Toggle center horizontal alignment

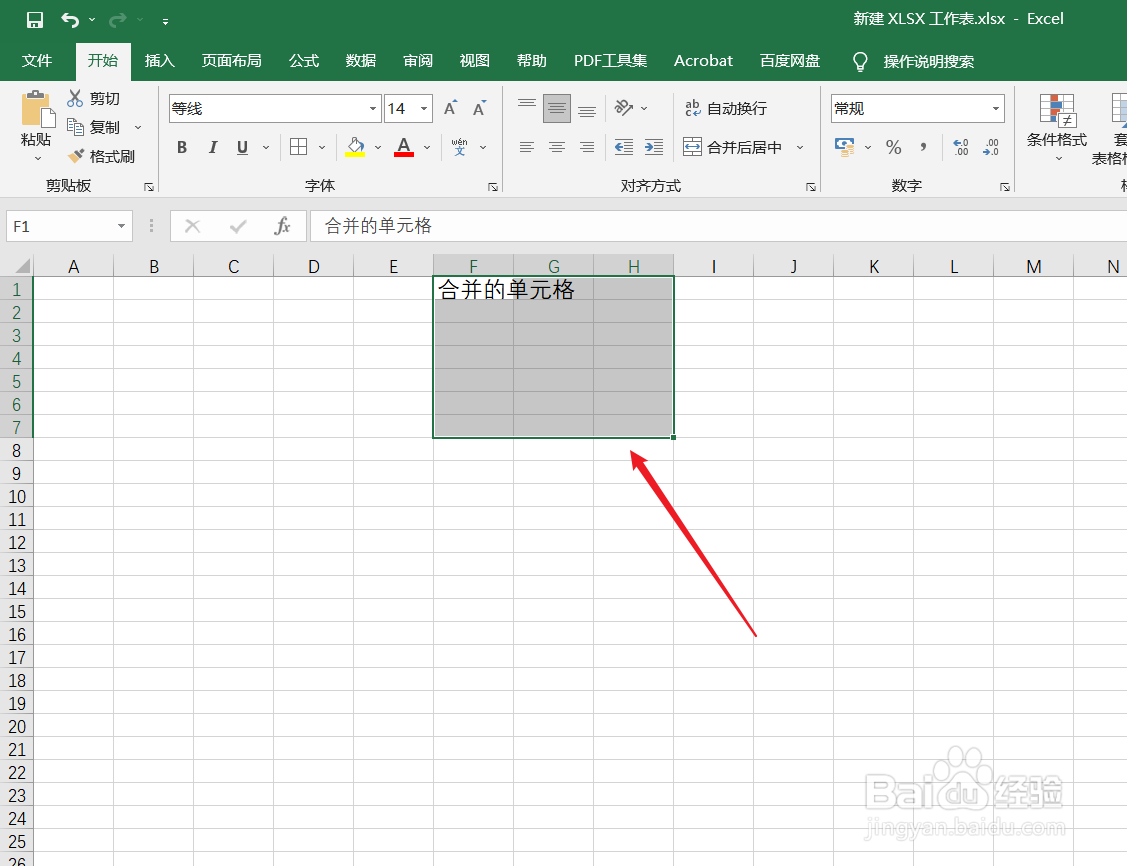click(x=556, y=147)
